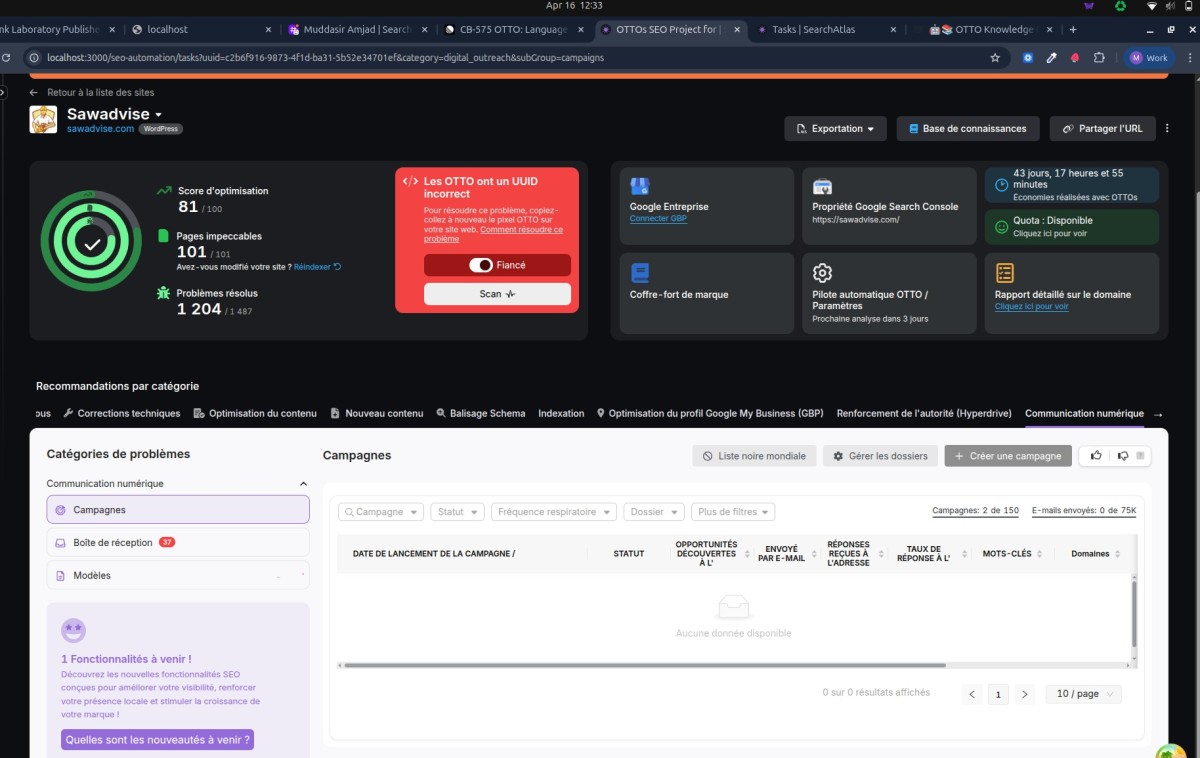The width and height of the screenshot is (1200, 758).
Task: Bookmark this page with the star icon
Action: (x=995, y=58)
